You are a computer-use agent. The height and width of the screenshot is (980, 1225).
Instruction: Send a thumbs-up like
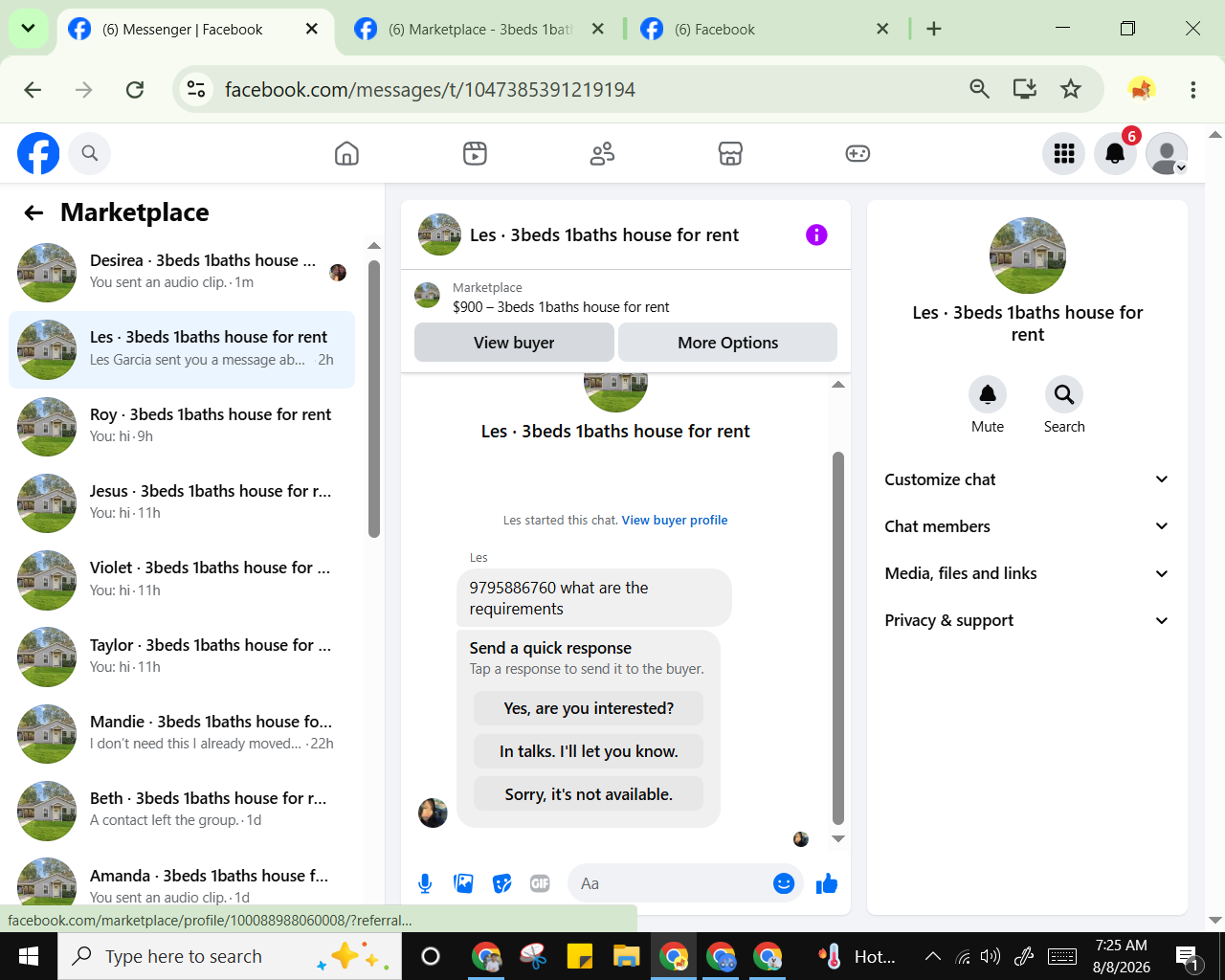(x=827, y=883)
